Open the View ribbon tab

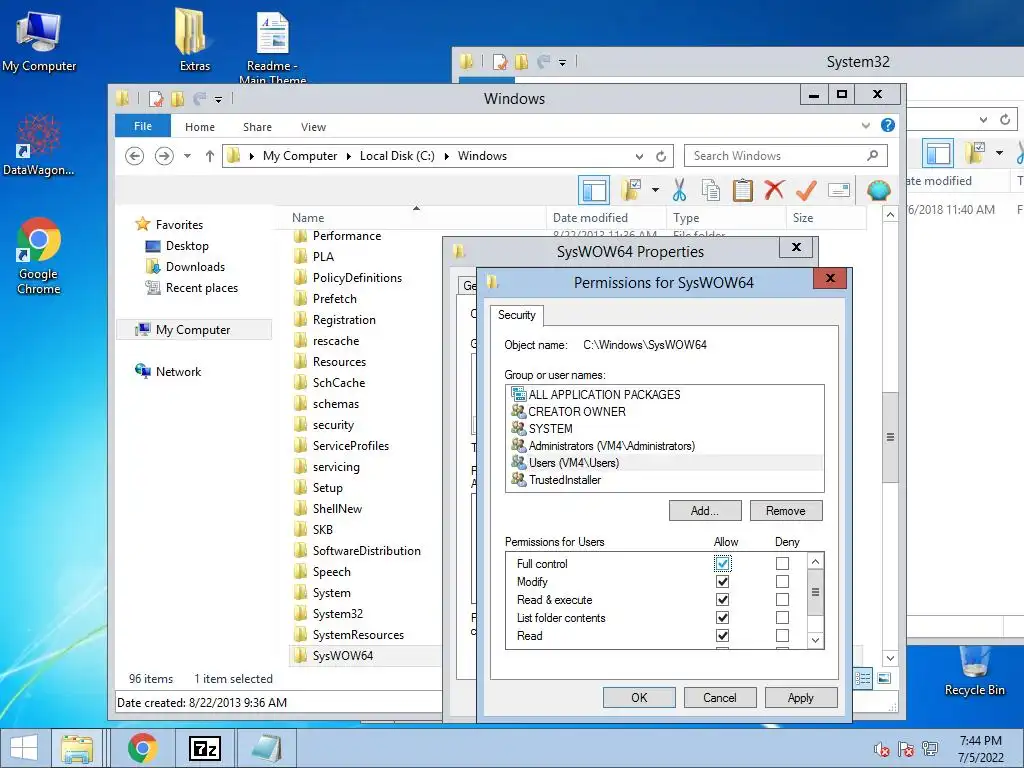pos(313,127)
